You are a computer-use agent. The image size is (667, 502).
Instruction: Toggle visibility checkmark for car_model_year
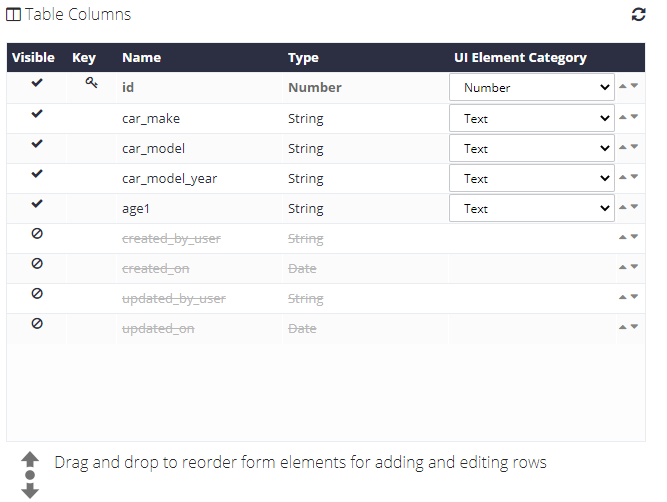tap(37, 174)
